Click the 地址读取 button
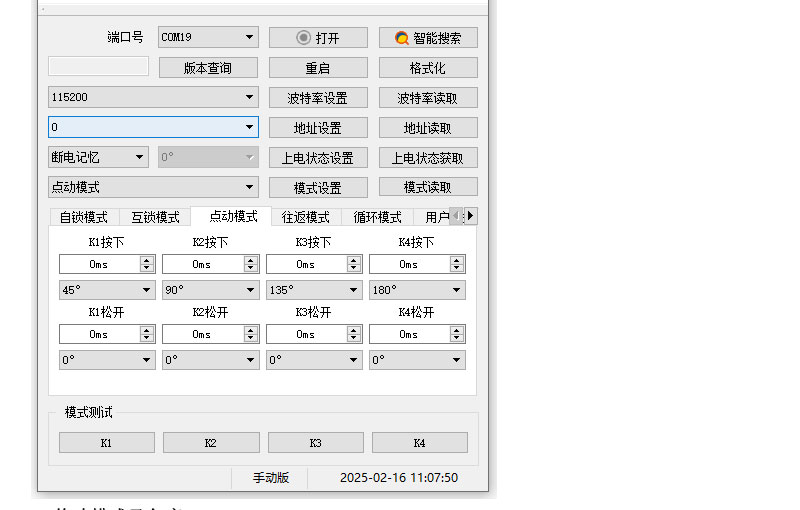This screenshot has width=800, height=510. click(x=428, y=128)
